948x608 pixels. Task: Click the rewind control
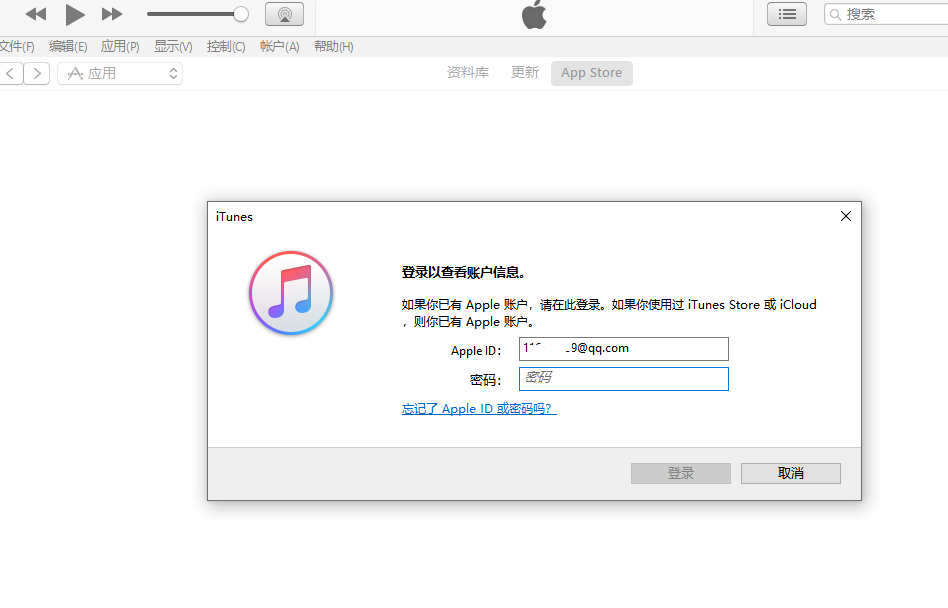(35, 14)
